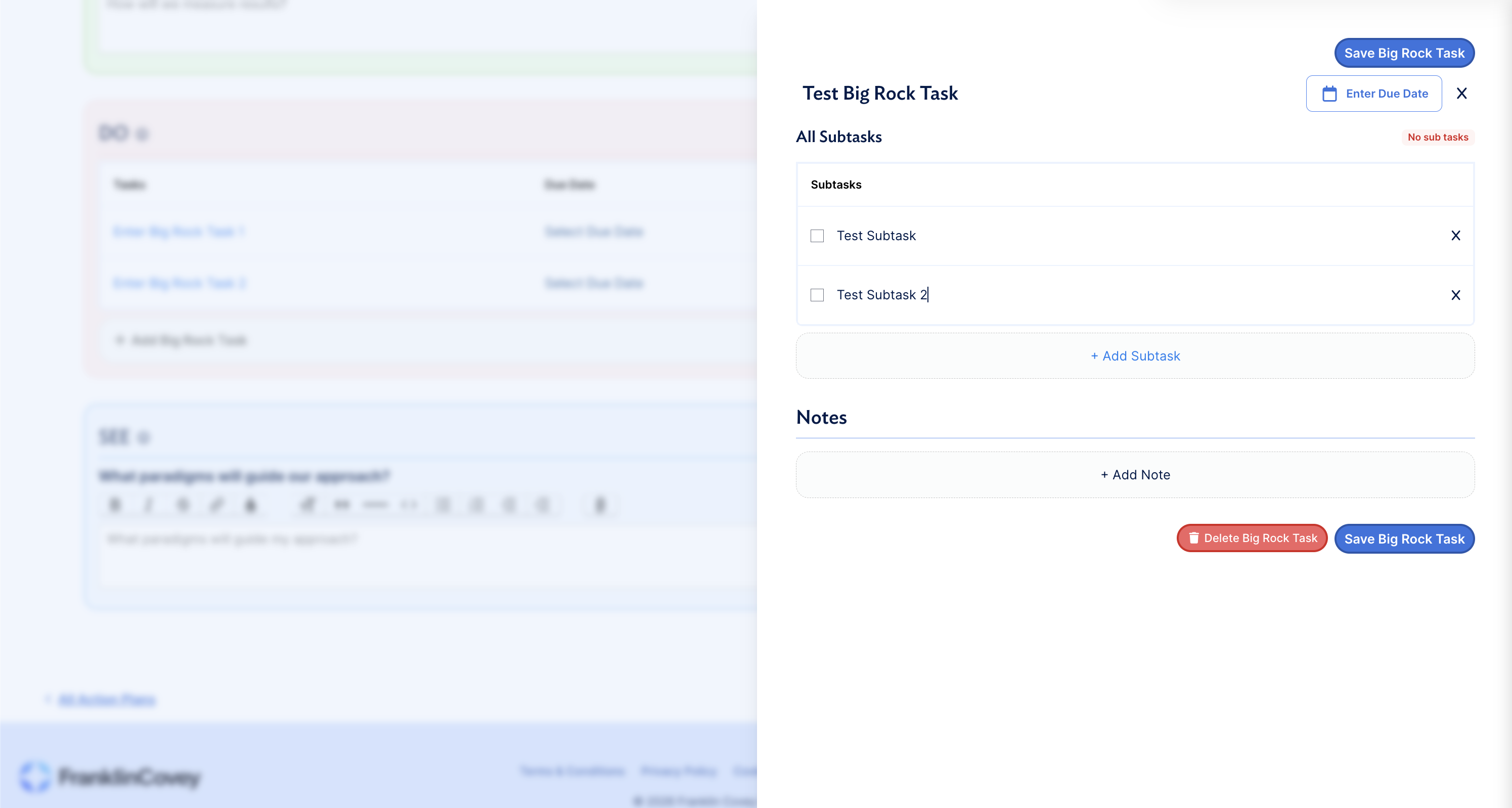Check the Test Subtask 2 checkbox
Image resolution: width=1512 pixels, height=808 pixels.
point(817,295)
